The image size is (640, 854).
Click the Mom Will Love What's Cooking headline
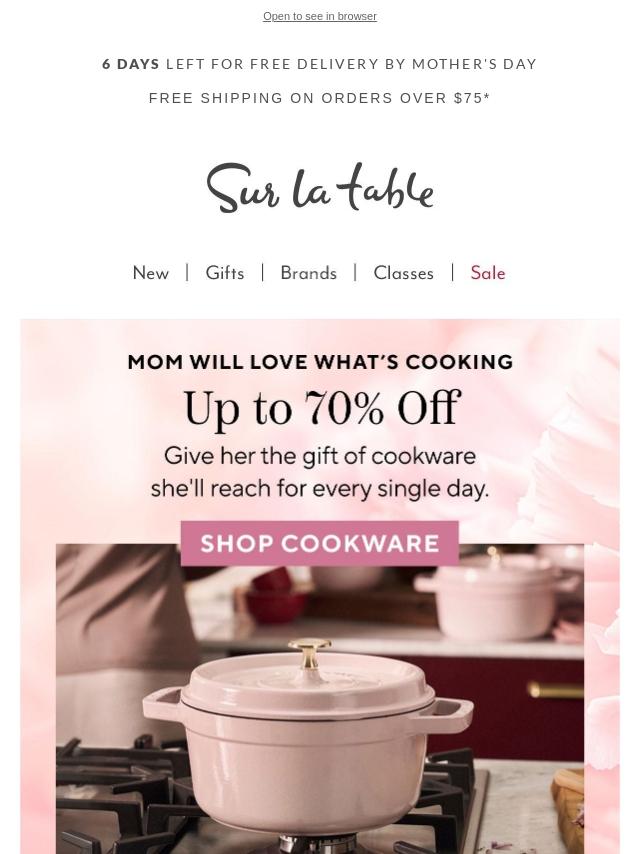click(x=320, y=362)
